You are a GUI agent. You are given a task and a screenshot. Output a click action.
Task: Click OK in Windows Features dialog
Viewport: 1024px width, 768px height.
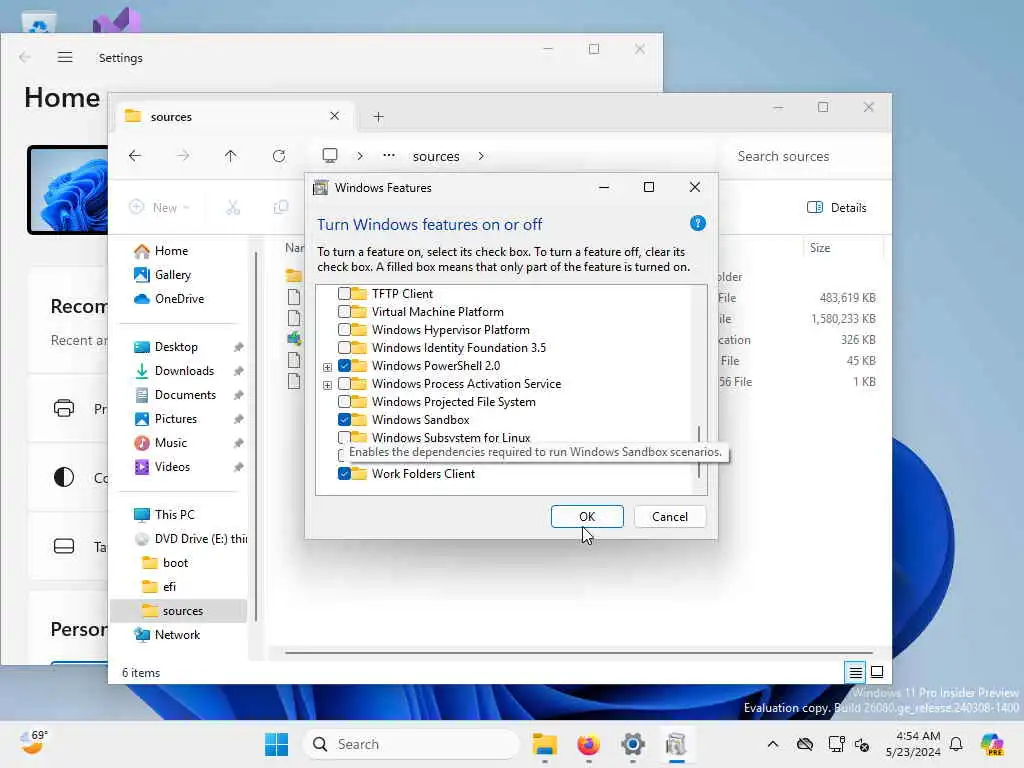coord(586,517)
